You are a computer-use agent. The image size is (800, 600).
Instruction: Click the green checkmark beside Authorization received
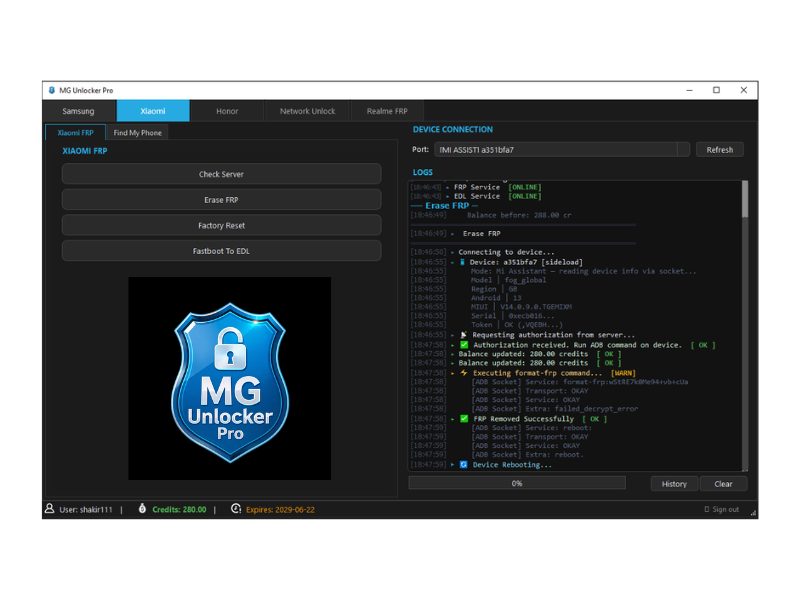click(x=464, y=345)
